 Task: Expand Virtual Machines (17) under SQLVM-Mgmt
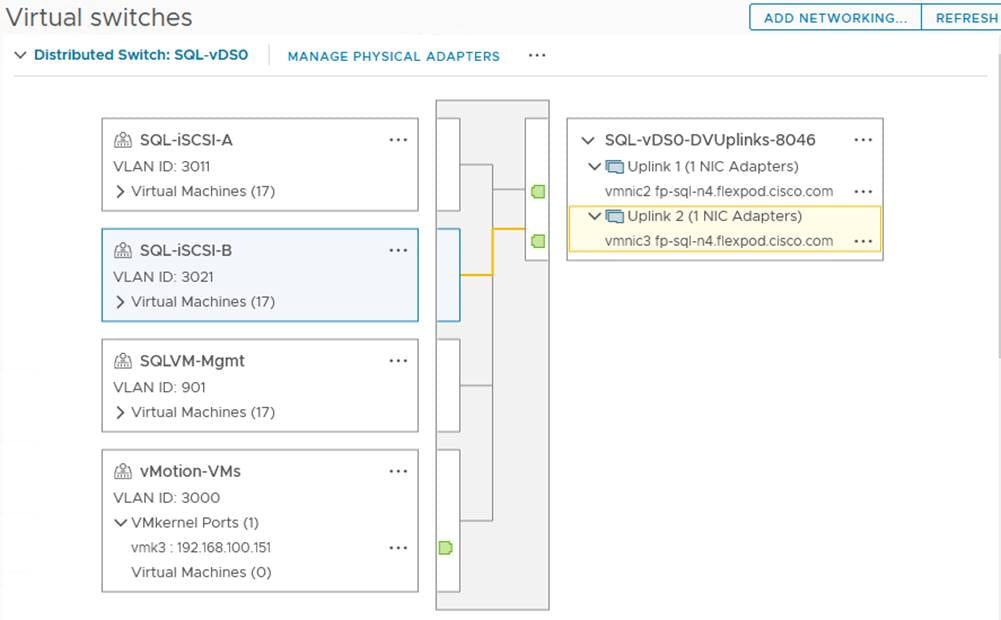click(x=119, y=412)
